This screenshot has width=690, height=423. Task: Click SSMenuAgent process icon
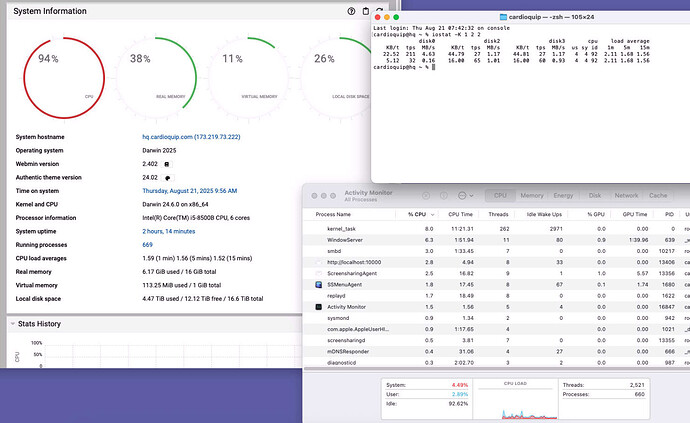(319, 285)
